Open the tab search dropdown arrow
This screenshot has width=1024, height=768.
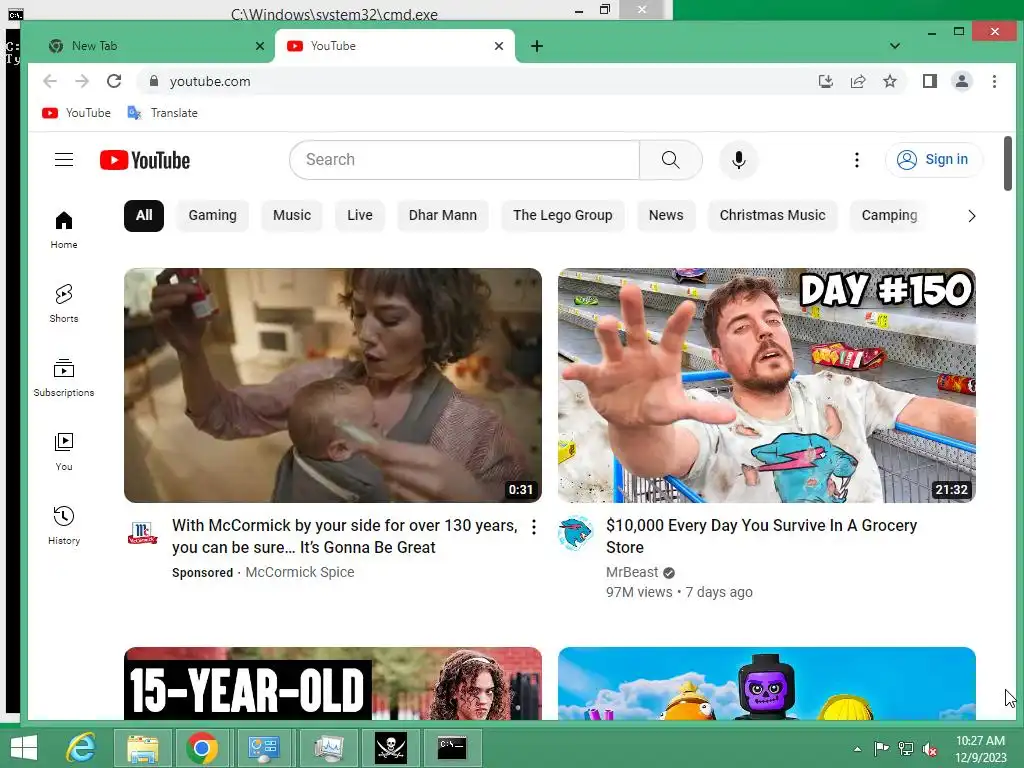(x=895, y=46)
